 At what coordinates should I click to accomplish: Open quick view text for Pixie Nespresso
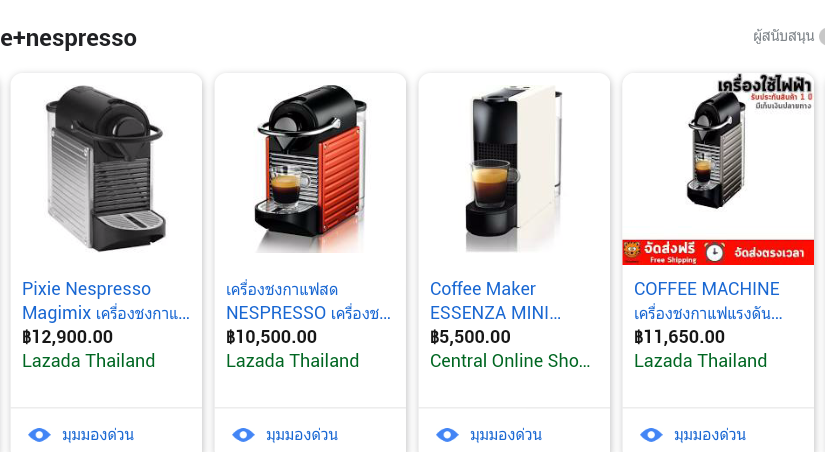98,435
